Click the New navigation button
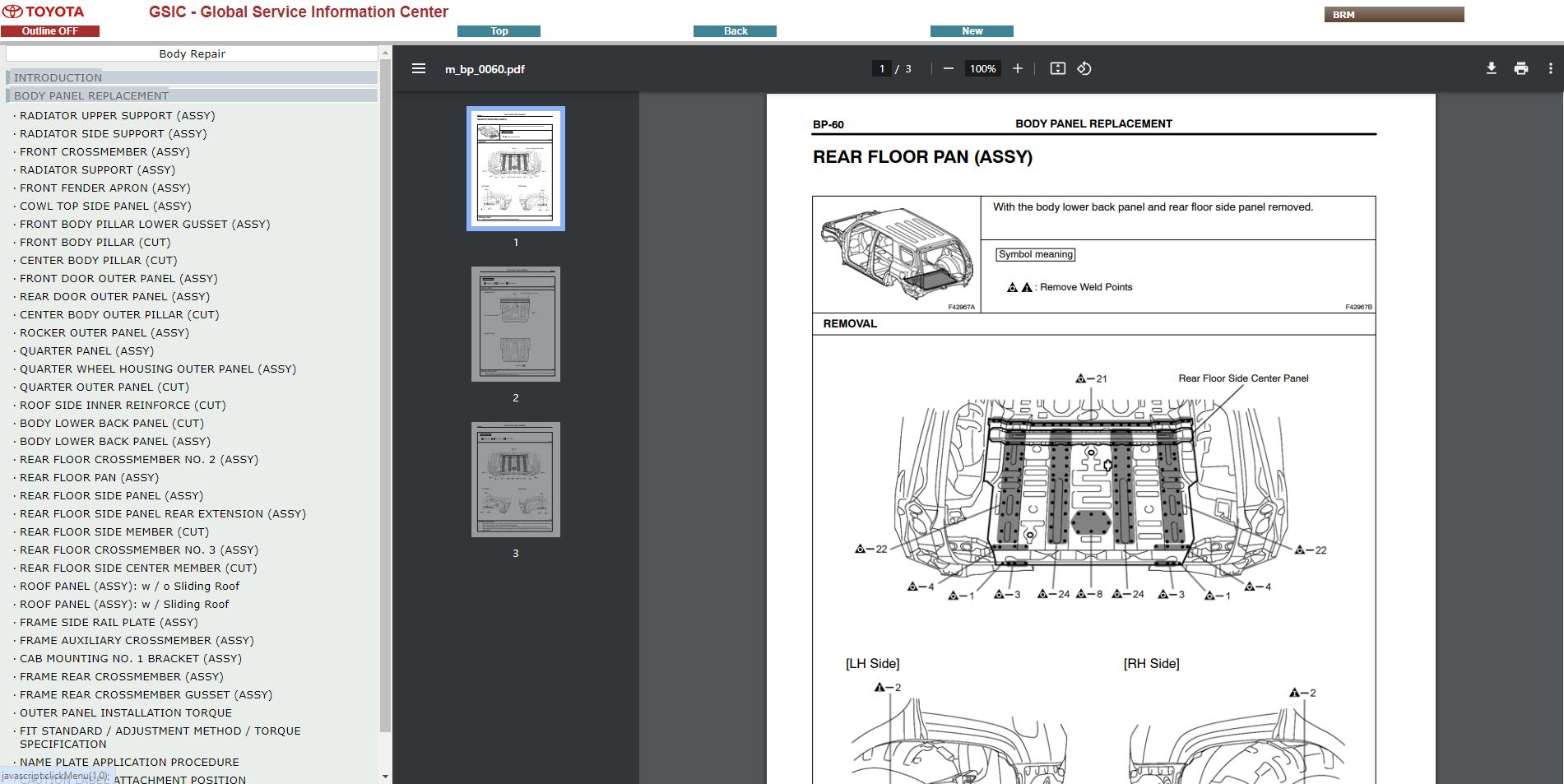The height and width of the screenshot is (784, 1564). pos(972,31)
